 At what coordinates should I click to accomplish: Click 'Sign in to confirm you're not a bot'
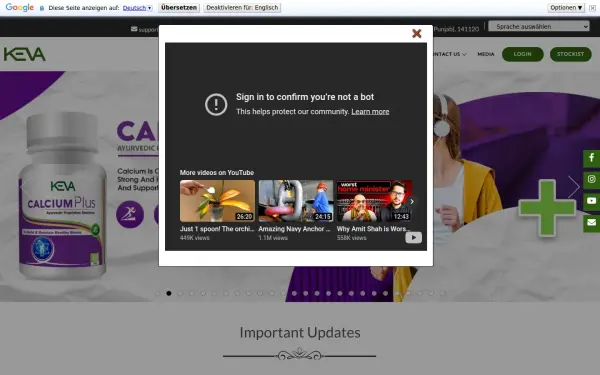[x=305, y=97]
